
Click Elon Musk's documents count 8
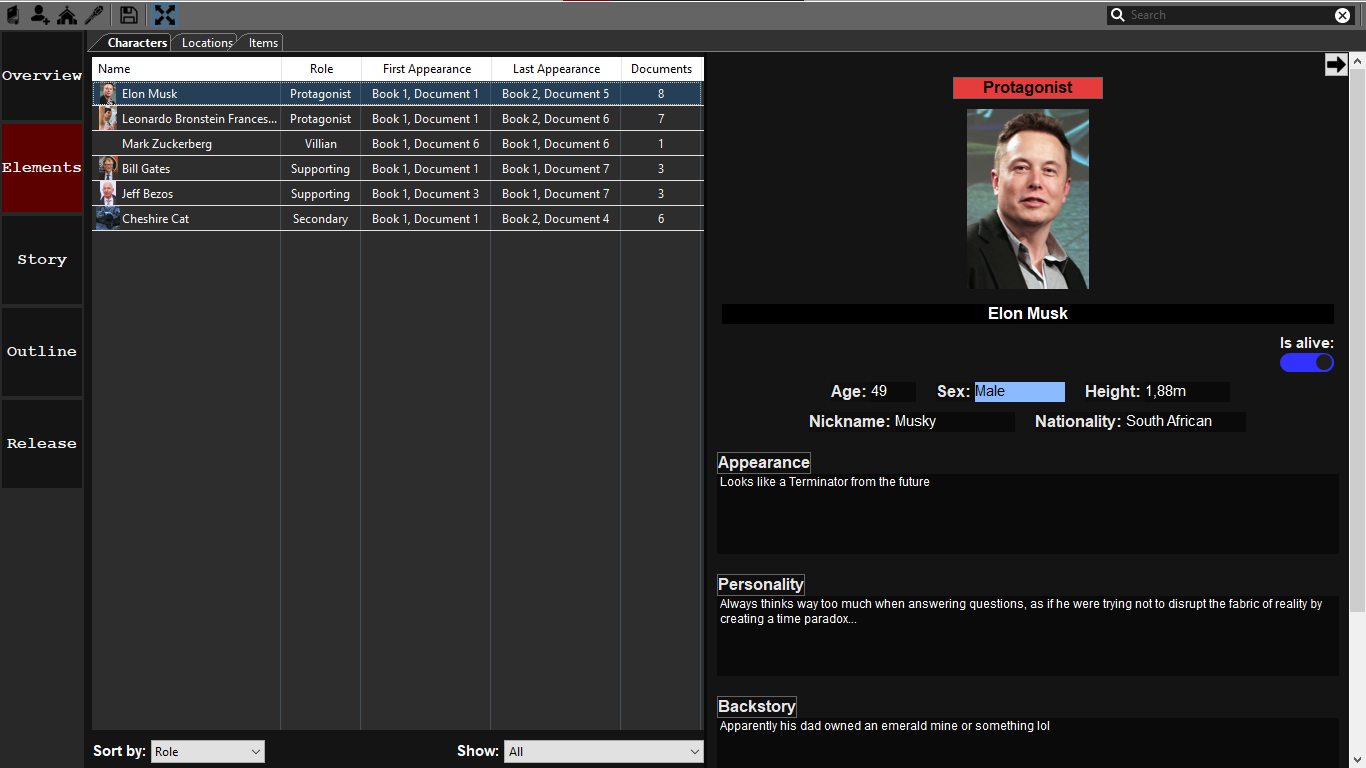pyautogui.click(x=661, y=94)
